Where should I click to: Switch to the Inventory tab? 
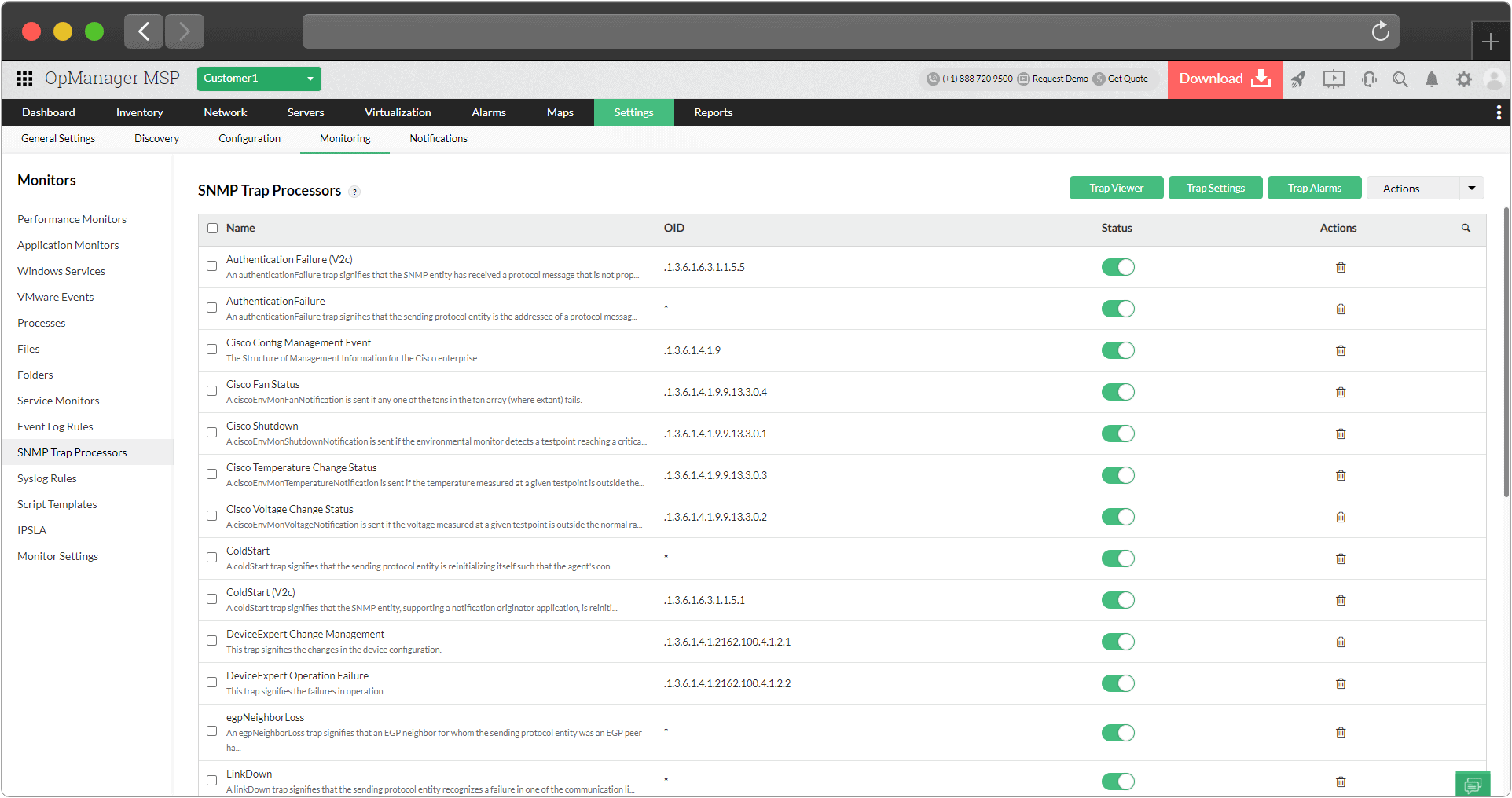[x=140, y=113]
